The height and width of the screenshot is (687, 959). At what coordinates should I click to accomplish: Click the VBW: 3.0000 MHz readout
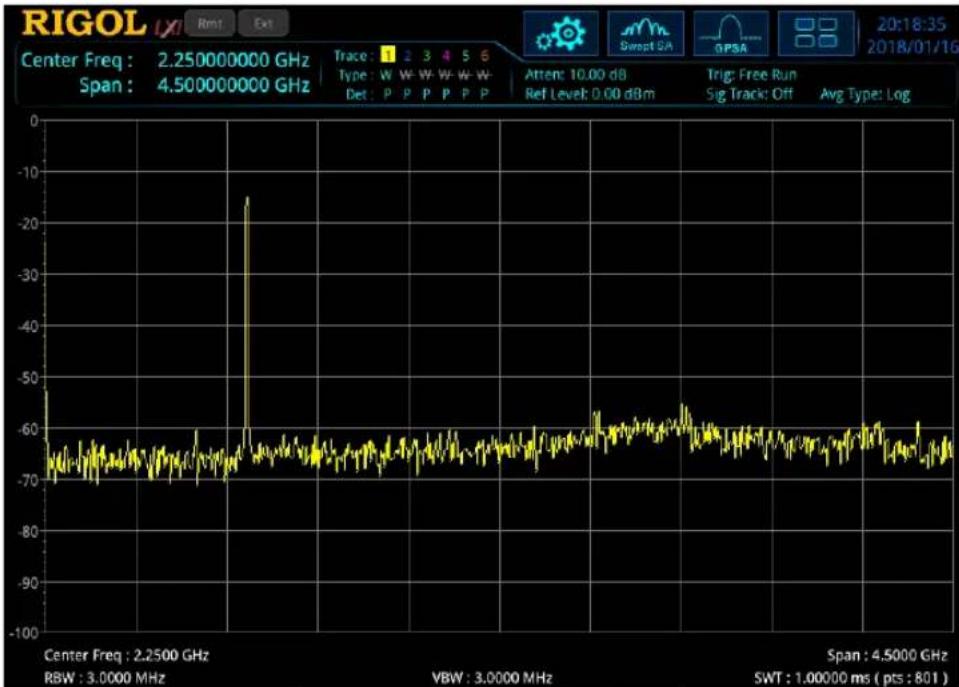tap(492, 678)
